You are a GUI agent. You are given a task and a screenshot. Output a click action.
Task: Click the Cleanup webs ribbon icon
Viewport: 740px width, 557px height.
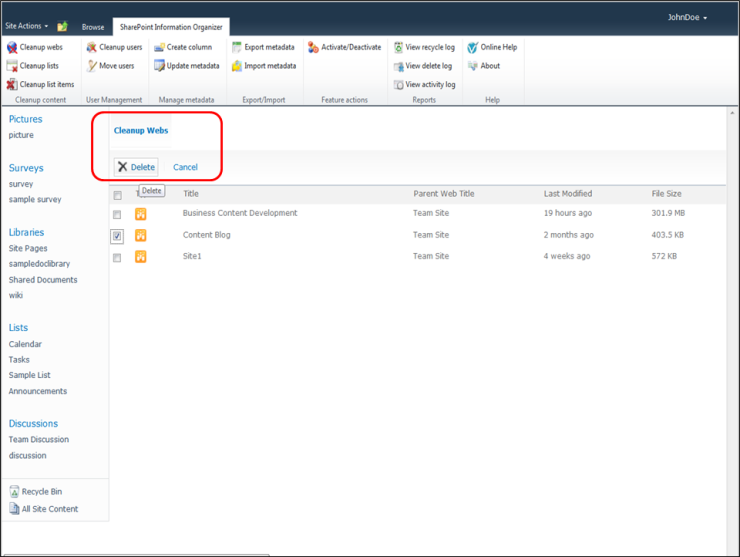(x=12, y=47)
